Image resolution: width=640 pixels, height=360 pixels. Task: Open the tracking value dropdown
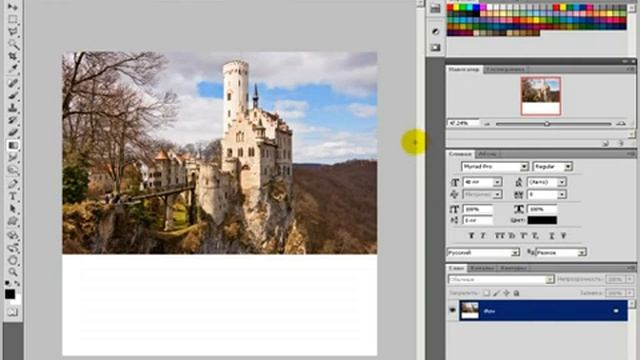click(x=562, y=195)
